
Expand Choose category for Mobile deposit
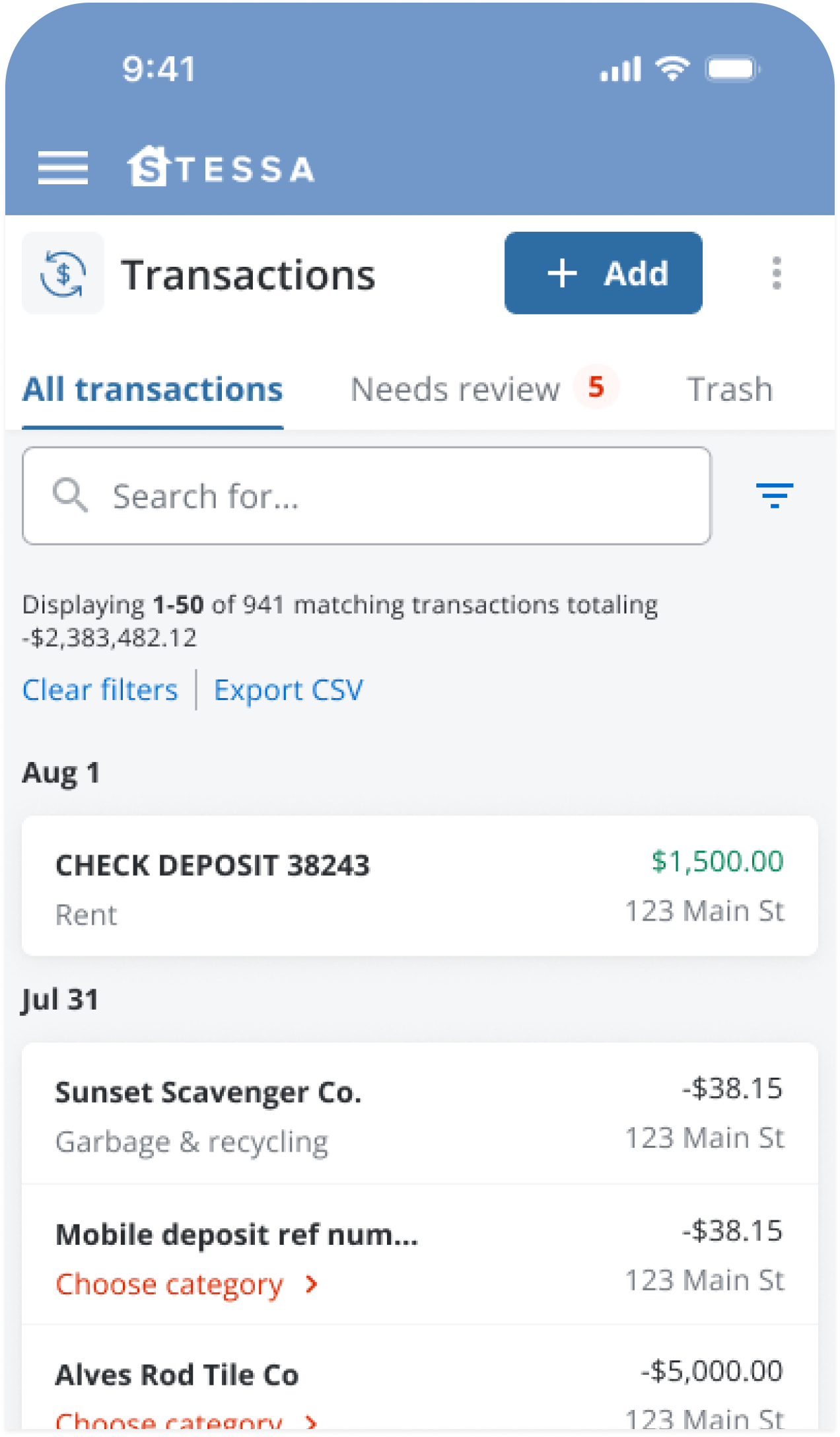(x=188, y=1284)
